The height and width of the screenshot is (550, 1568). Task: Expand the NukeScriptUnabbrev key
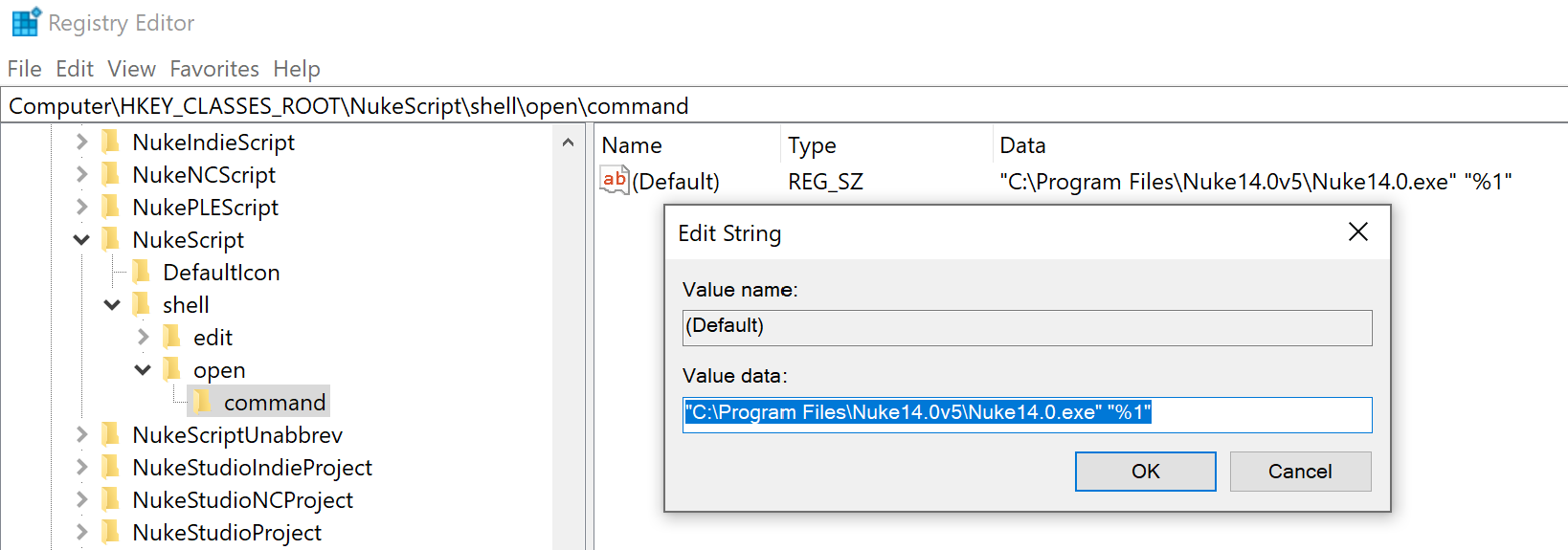[x=81, y=434]
